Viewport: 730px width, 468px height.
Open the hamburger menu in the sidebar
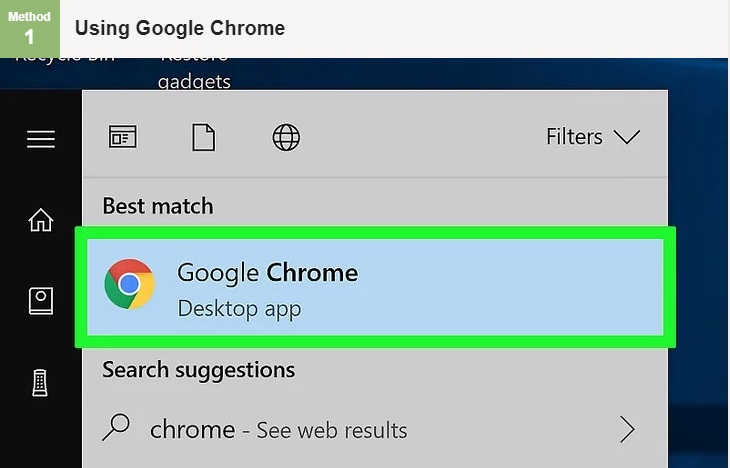(x=41, y=139)
